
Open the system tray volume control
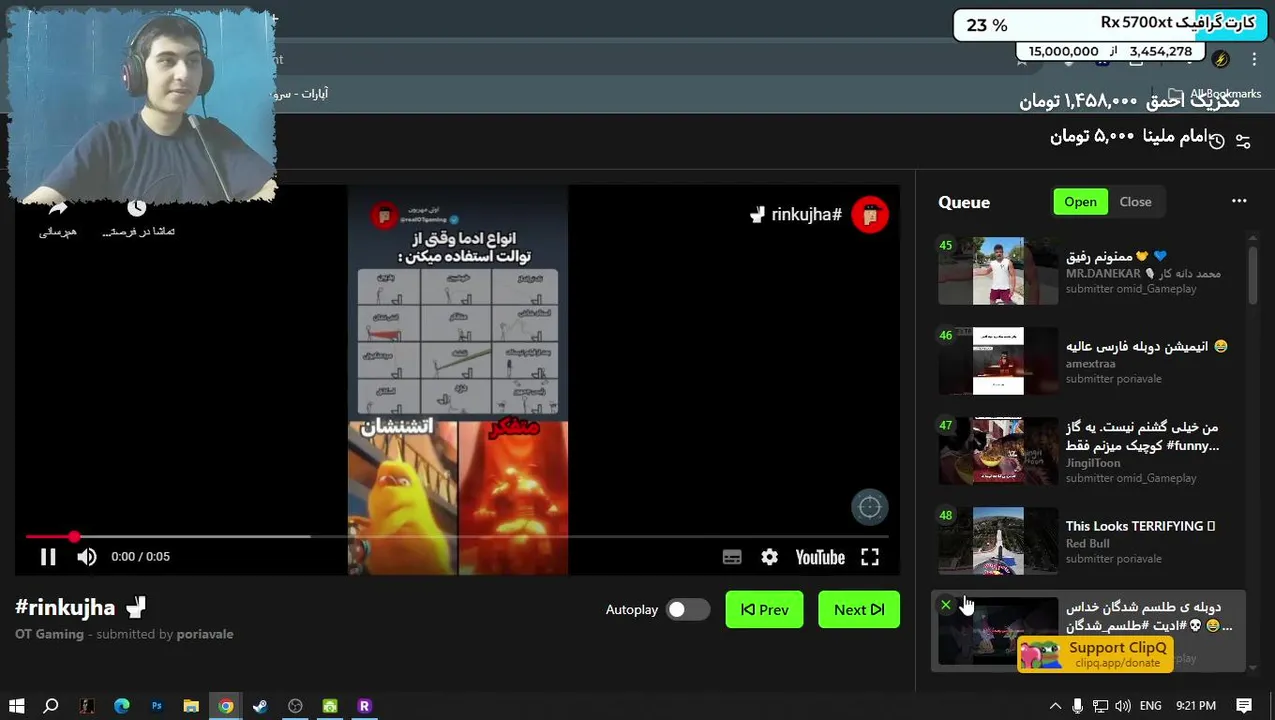click(x=1123, y=706)
